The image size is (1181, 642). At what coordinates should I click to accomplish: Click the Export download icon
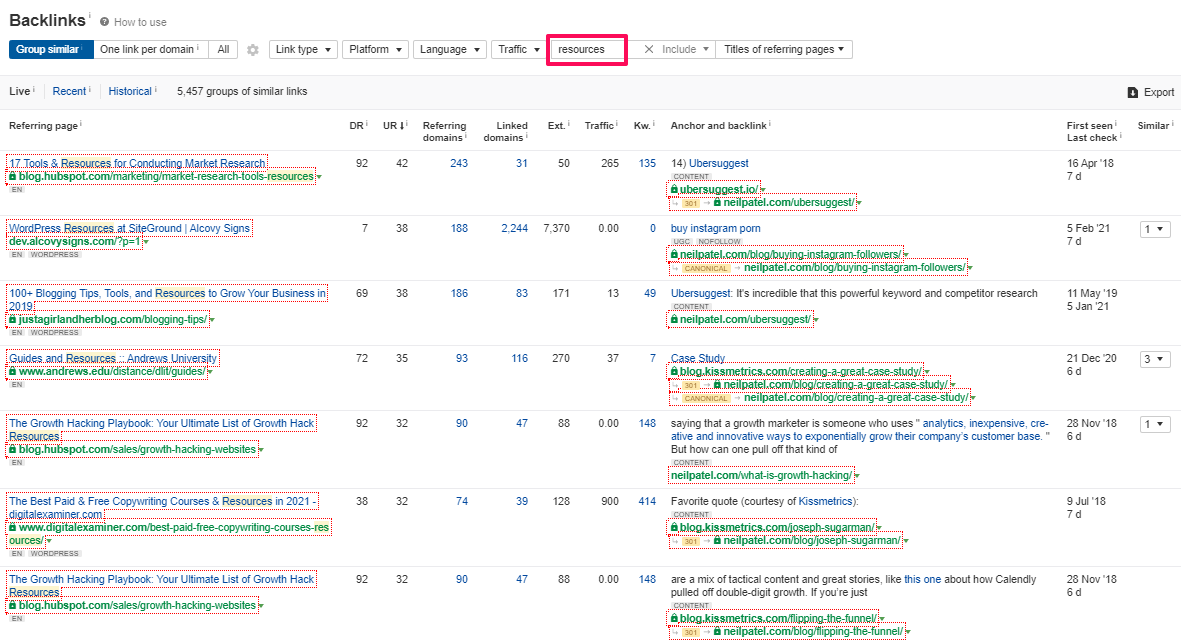pos(1133,92)
